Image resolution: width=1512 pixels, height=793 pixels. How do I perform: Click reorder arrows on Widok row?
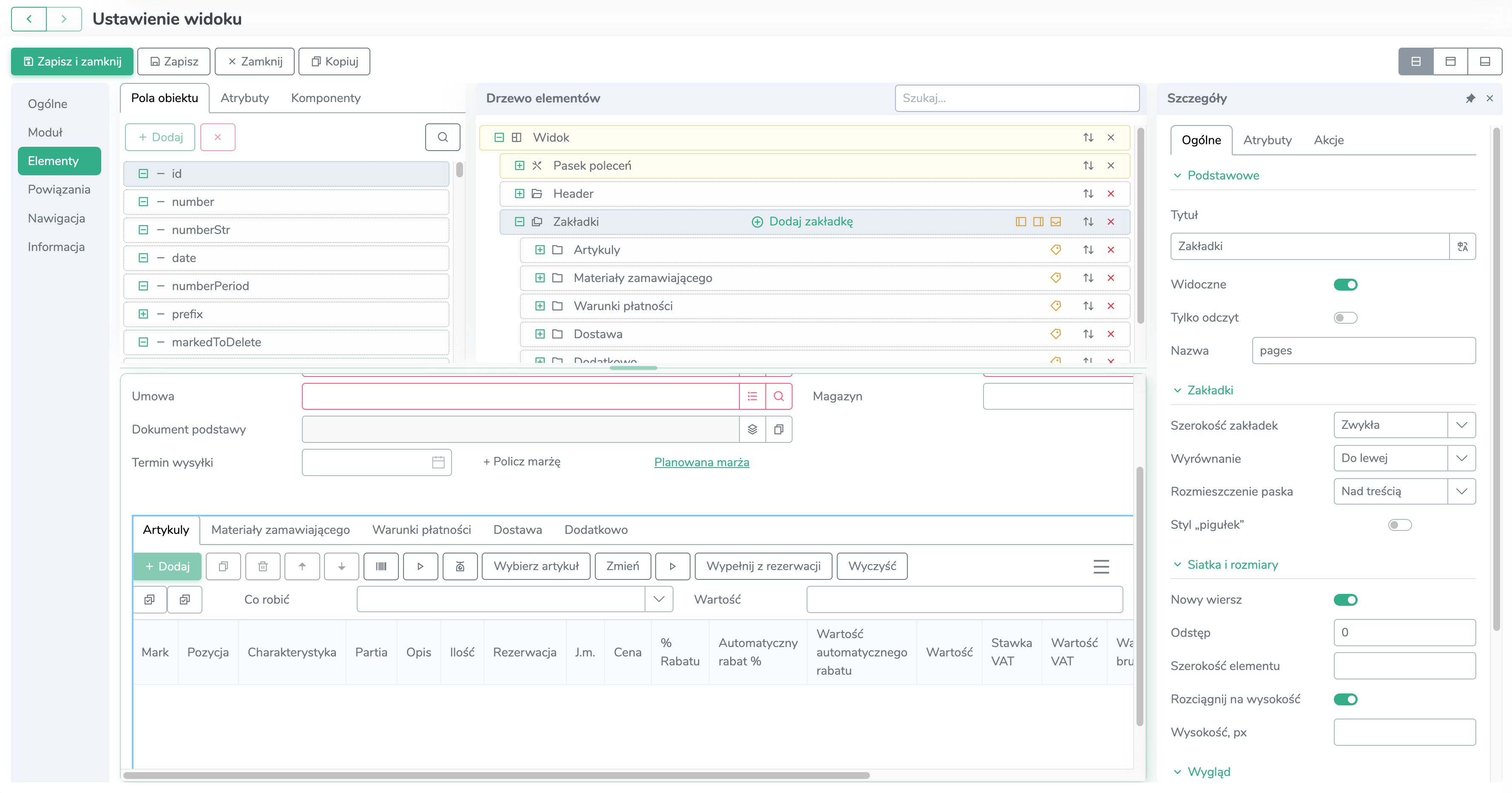(x=1088, y=137)
